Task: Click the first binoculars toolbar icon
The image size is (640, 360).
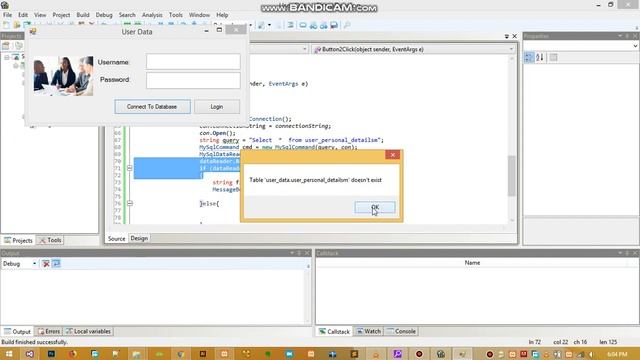Action: tap(313, 25)
